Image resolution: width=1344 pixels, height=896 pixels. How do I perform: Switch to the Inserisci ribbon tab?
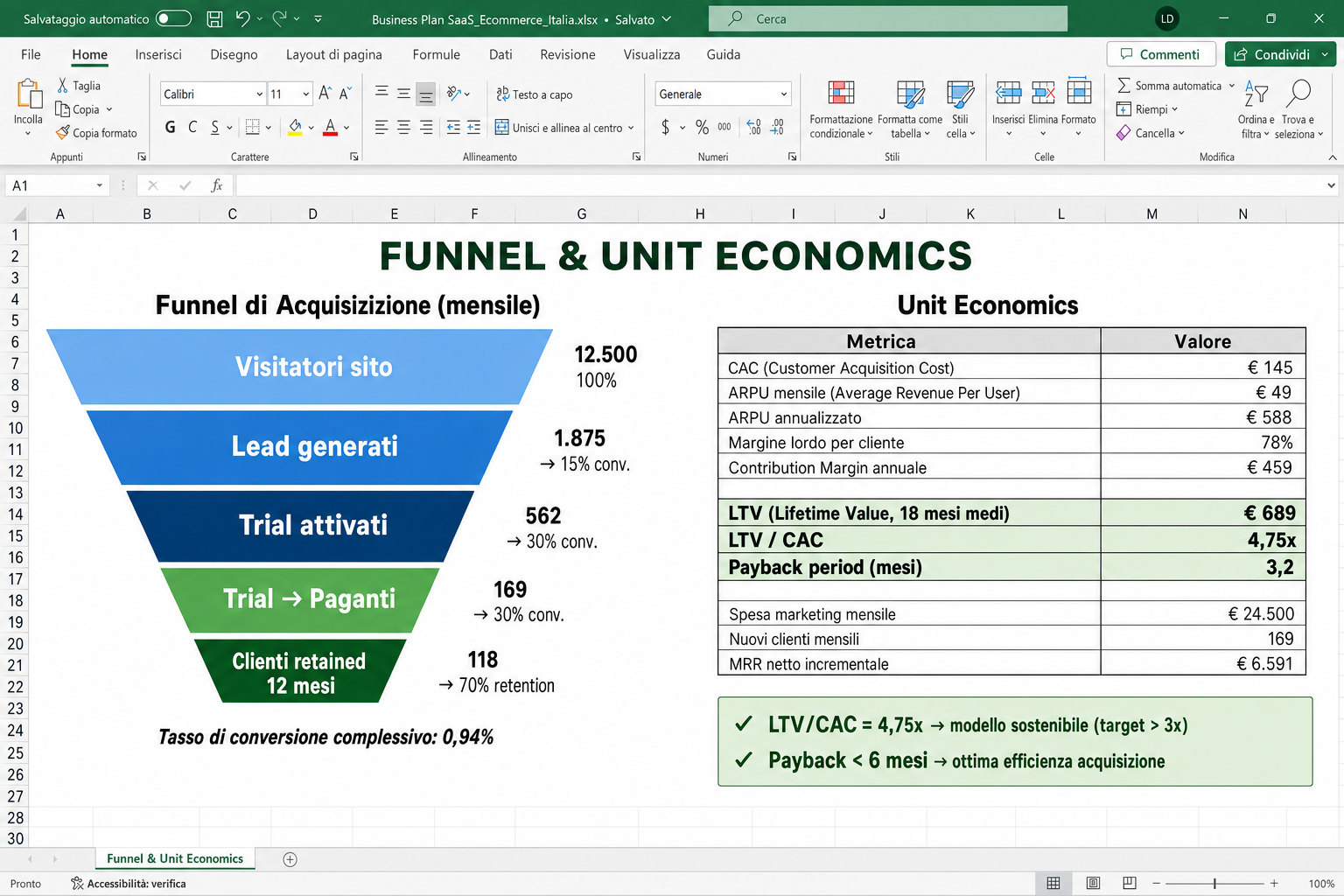(158, 54)
